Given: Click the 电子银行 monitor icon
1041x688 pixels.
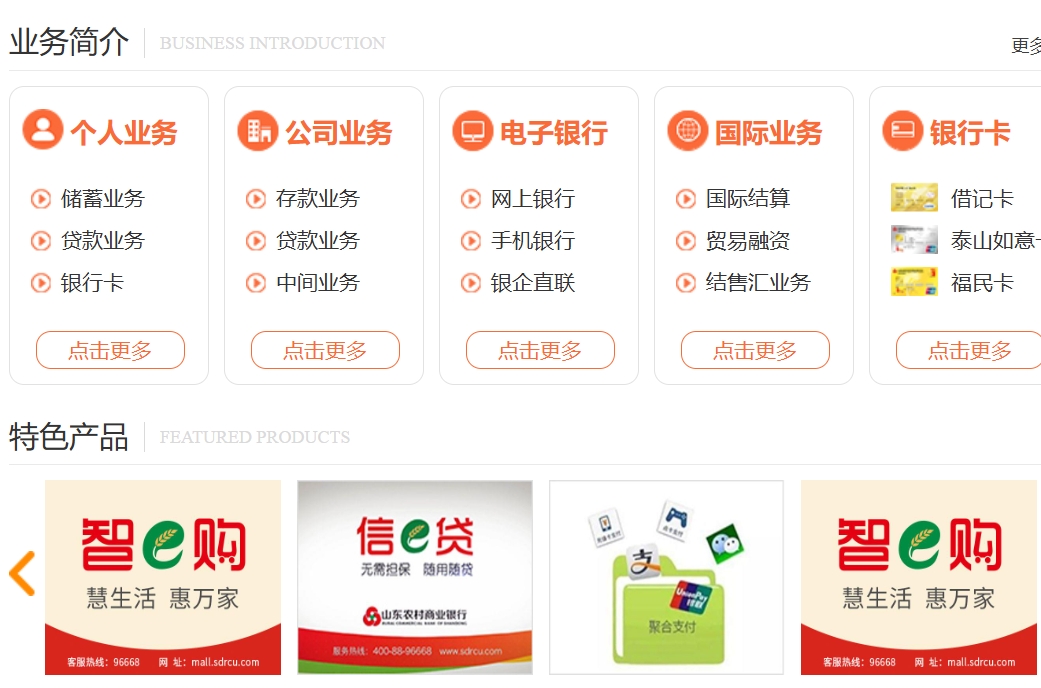Looking at the screenshot, I should (473, 130).
